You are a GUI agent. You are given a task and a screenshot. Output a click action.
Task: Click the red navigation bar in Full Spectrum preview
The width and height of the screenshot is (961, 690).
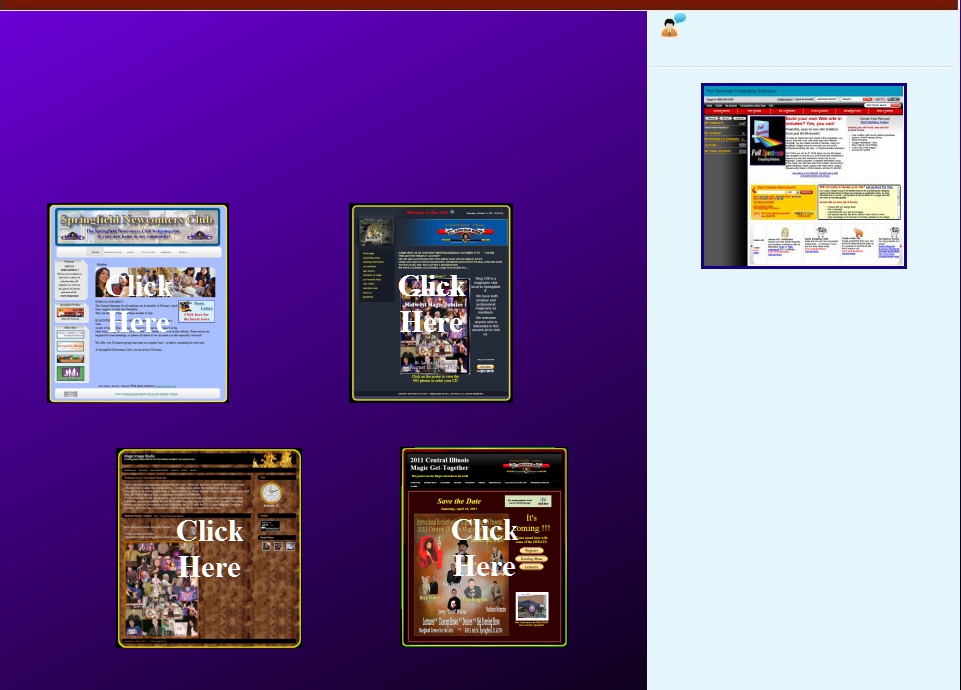coord(803,111)
